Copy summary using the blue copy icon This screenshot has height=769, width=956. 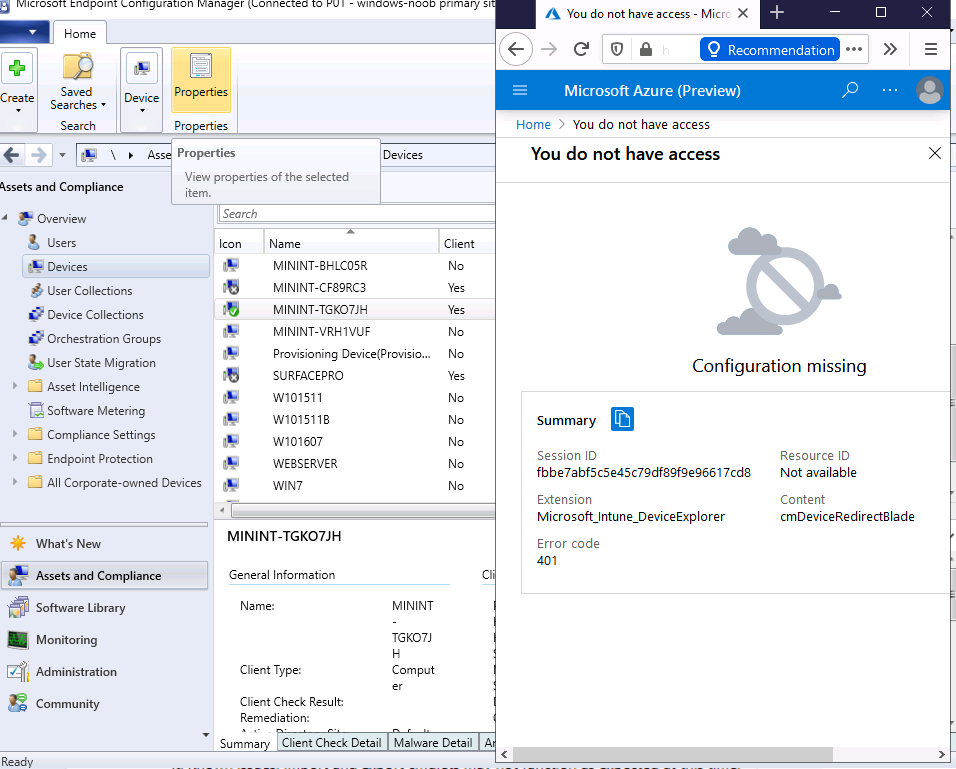click(622, 419)
